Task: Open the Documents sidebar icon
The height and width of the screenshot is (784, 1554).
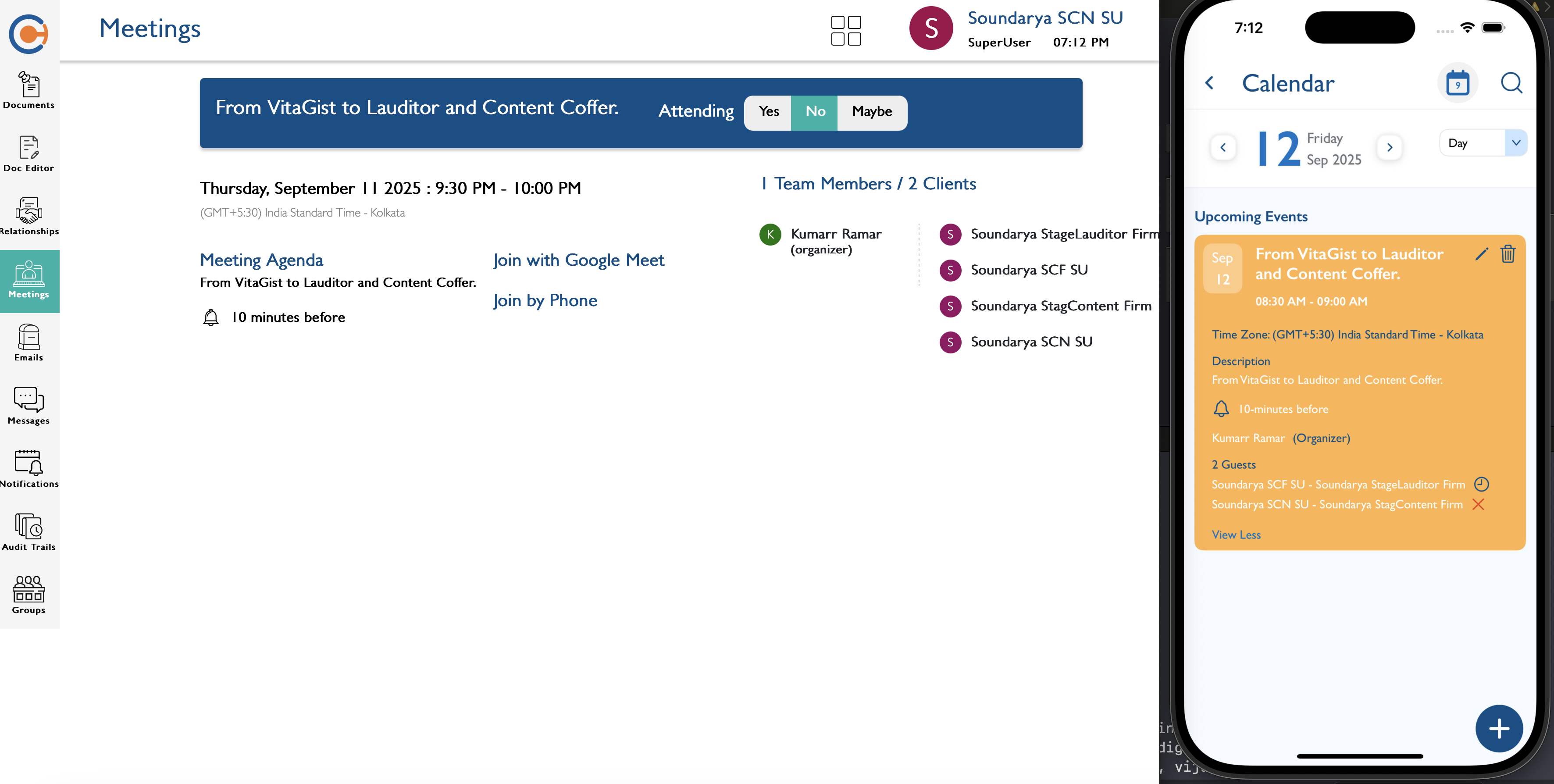Action: tap(29, 89)
